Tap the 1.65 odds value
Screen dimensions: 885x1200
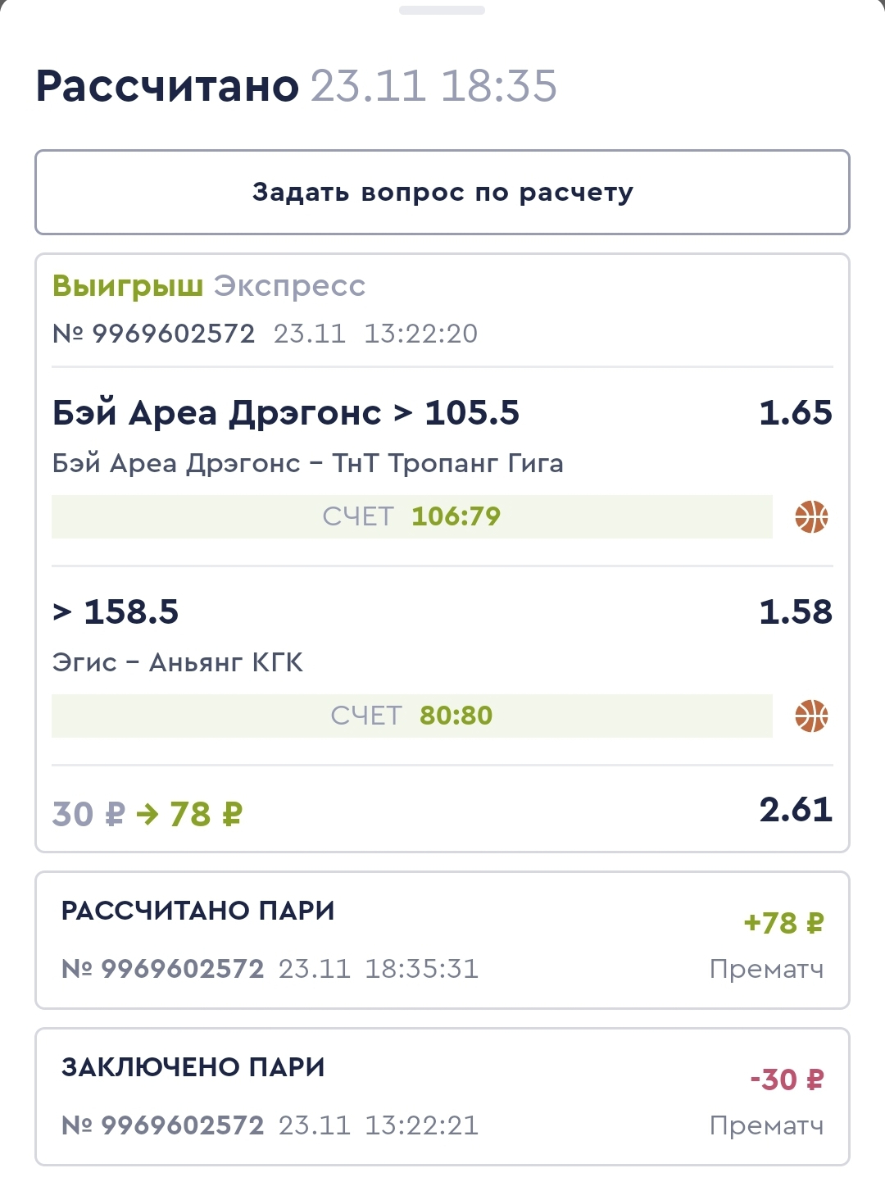tap(795, 412)
